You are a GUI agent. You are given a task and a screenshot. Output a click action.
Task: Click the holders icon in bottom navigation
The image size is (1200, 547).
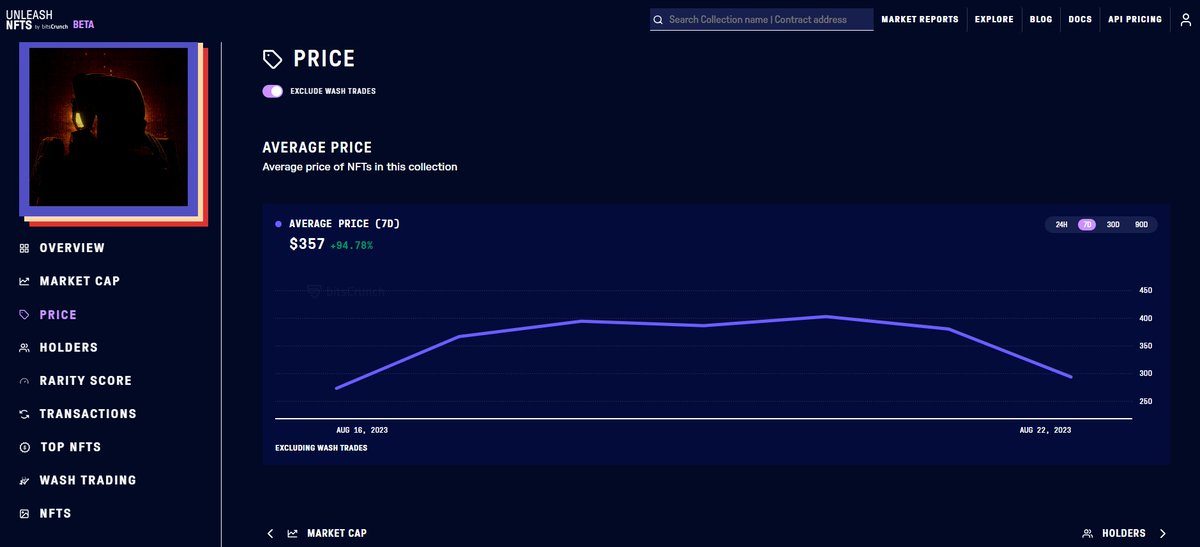click(x=1087, y=534)
